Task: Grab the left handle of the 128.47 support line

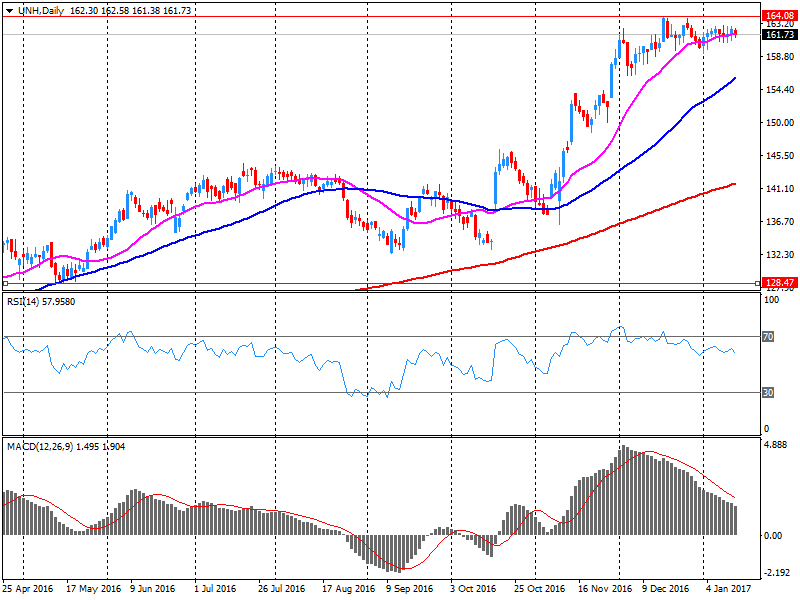Action: coord(5,283)
